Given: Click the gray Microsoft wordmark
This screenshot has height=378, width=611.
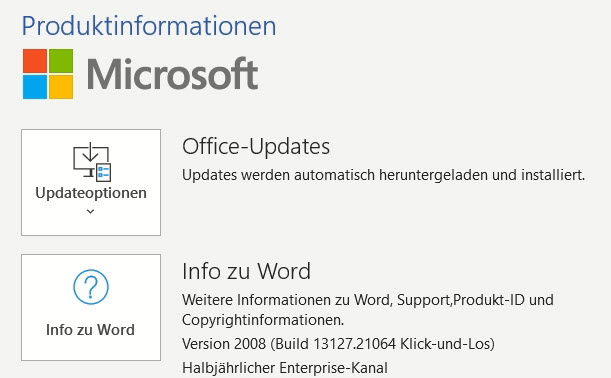Looking at the screenshot, I should coord(172,74).
